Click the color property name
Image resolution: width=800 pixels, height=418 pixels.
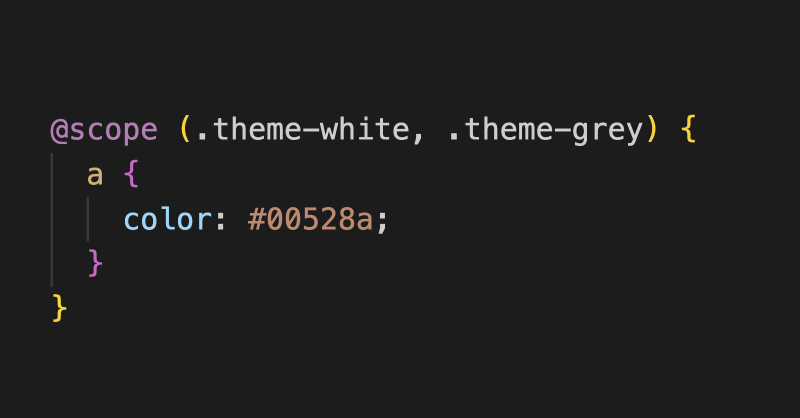pyautogui.click(x=167, y=219)
